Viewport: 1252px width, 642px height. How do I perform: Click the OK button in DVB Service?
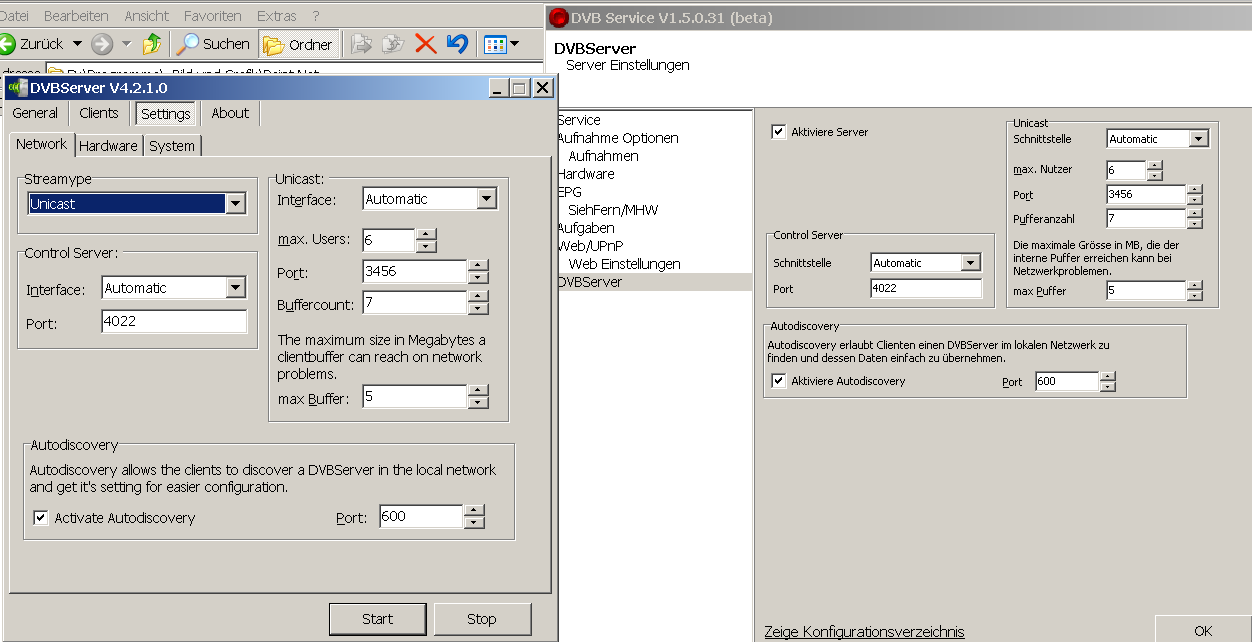(1203, 630)
